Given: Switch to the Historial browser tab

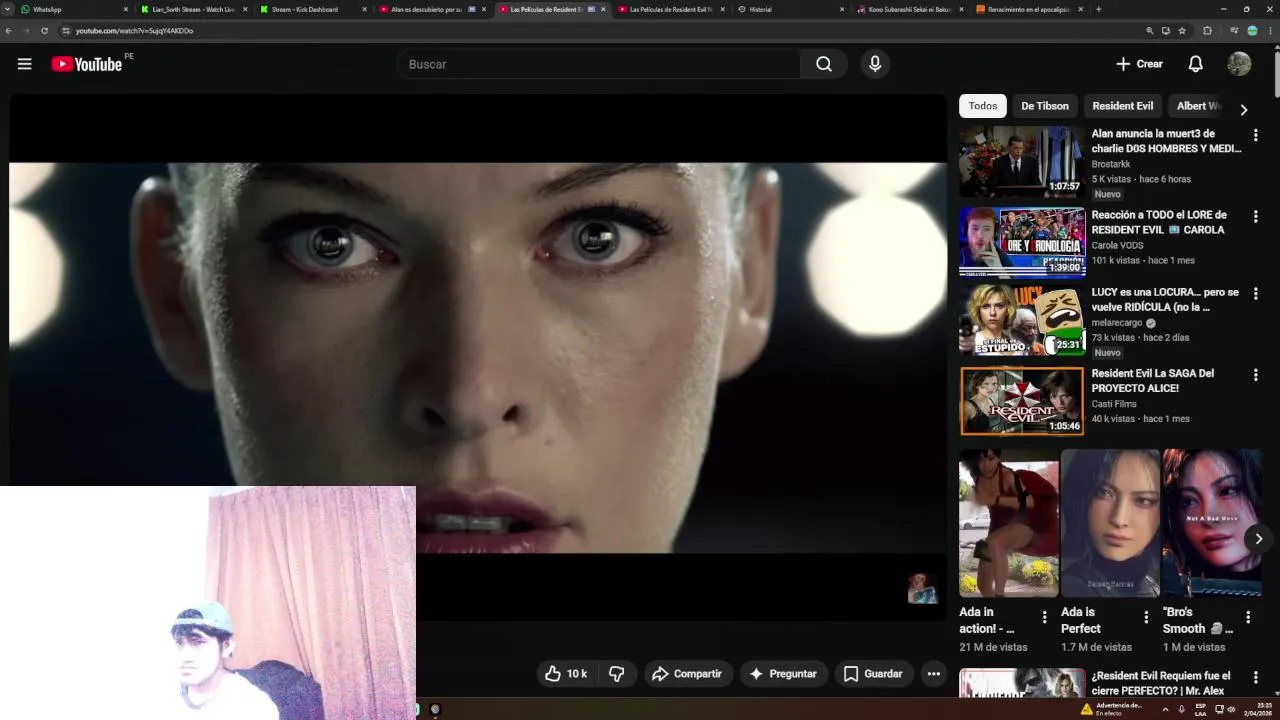Looking at the screenshot, I should point(790,9).
